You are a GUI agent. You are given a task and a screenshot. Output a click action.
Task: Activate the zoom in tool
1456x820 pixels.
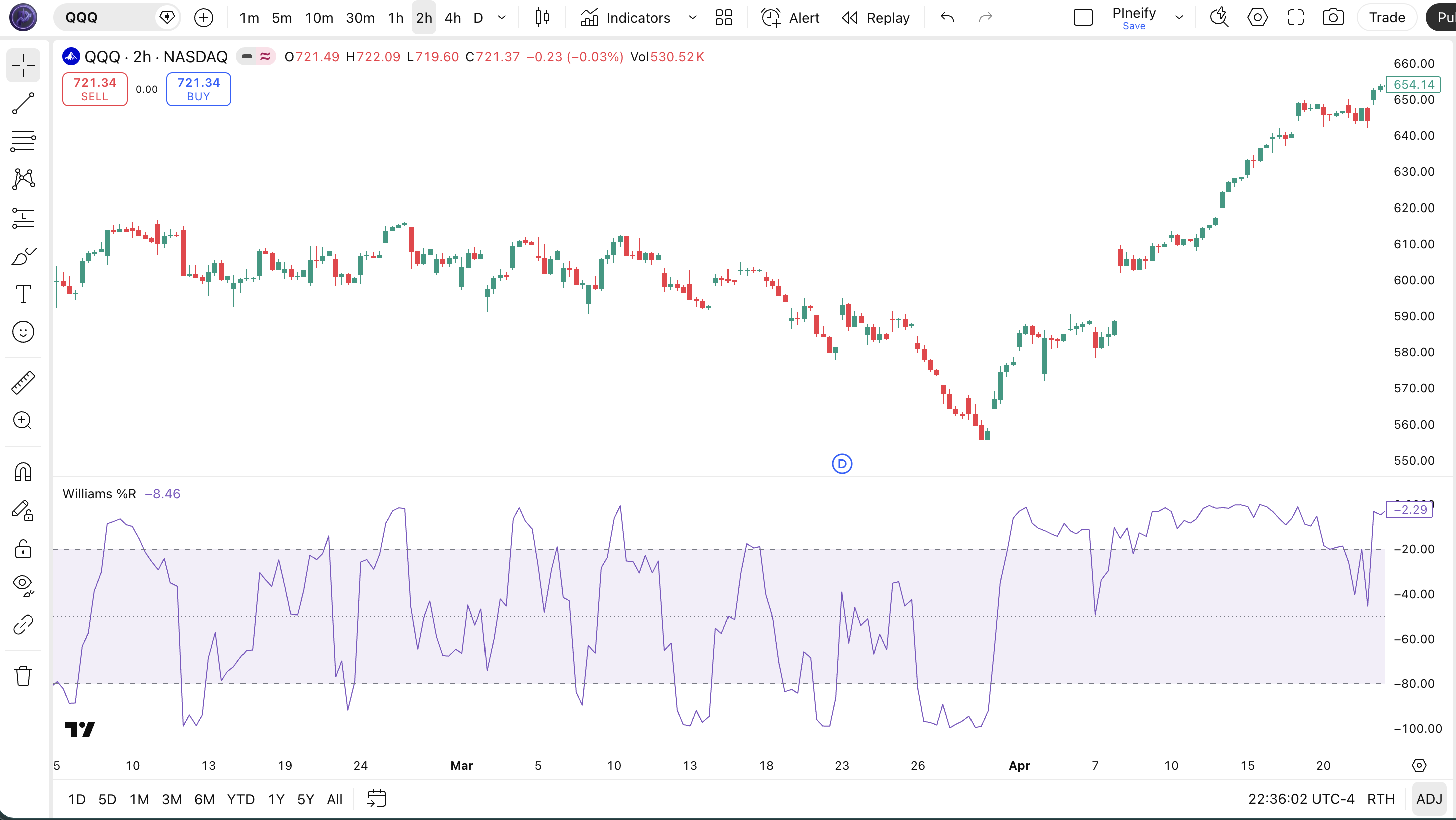point(23,420)
